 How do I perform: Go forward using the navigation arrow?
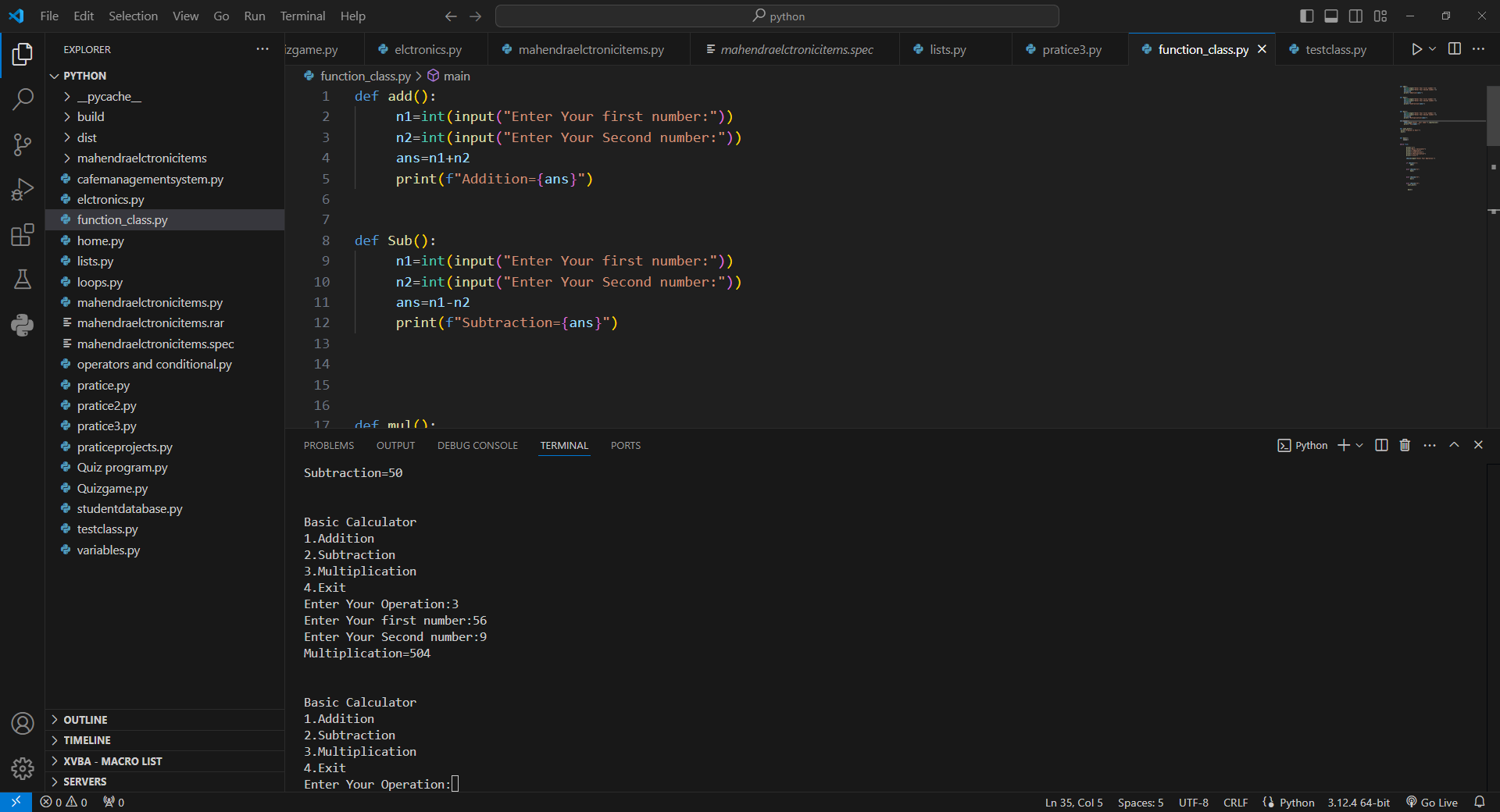click(x=476, y=16)
